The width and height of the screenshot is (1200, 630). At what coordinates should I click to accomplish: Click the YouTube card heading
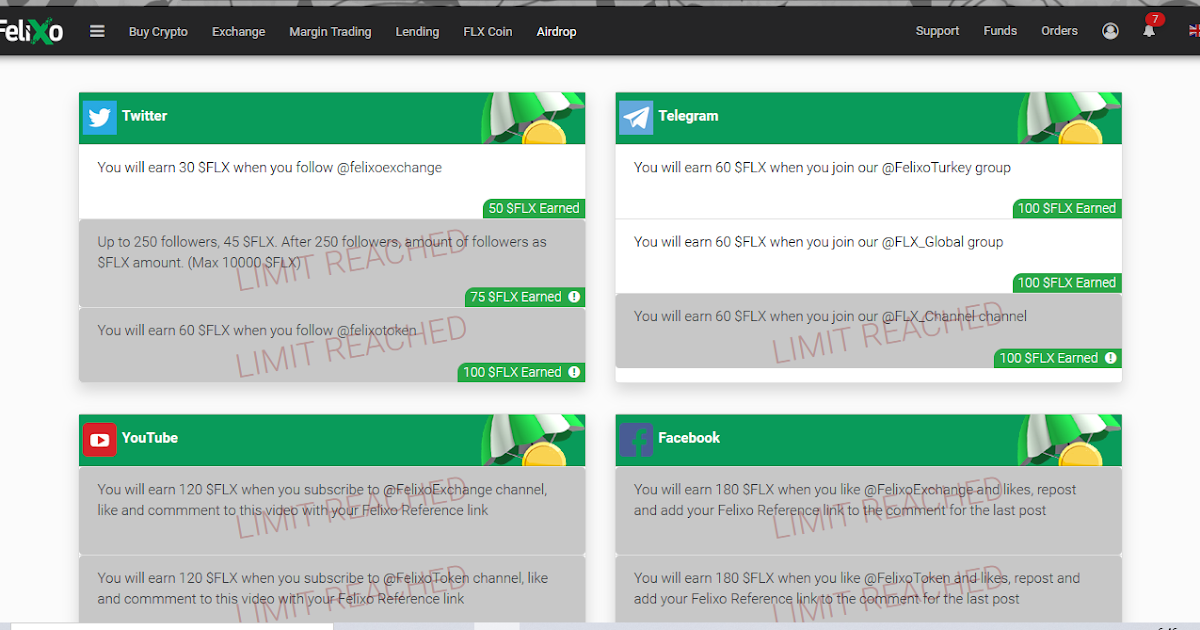150,438
